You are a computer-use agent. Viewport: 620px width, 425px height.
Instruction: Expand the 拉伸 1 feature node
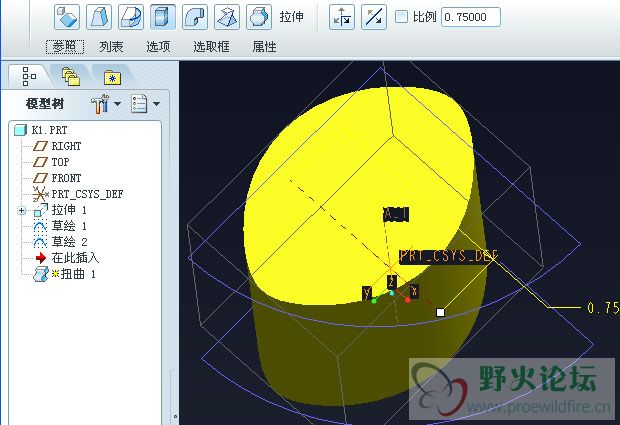(x=22, y=211)
